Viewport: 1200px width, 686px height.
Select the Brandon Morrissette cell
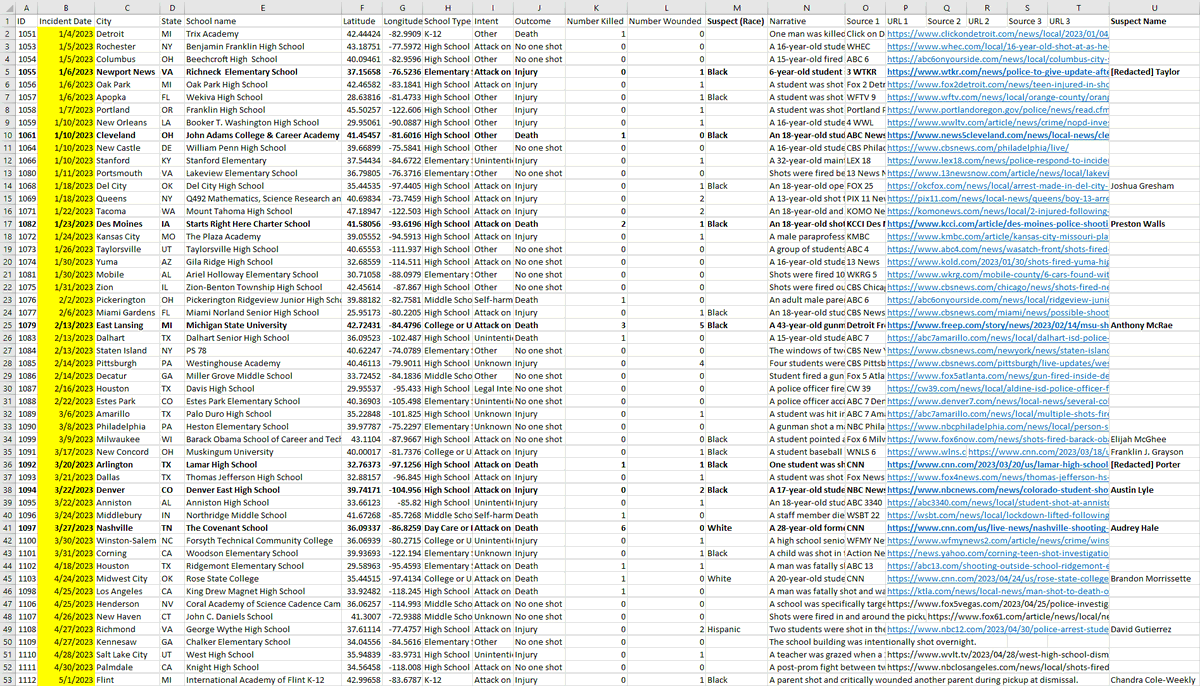point(1154,580)
